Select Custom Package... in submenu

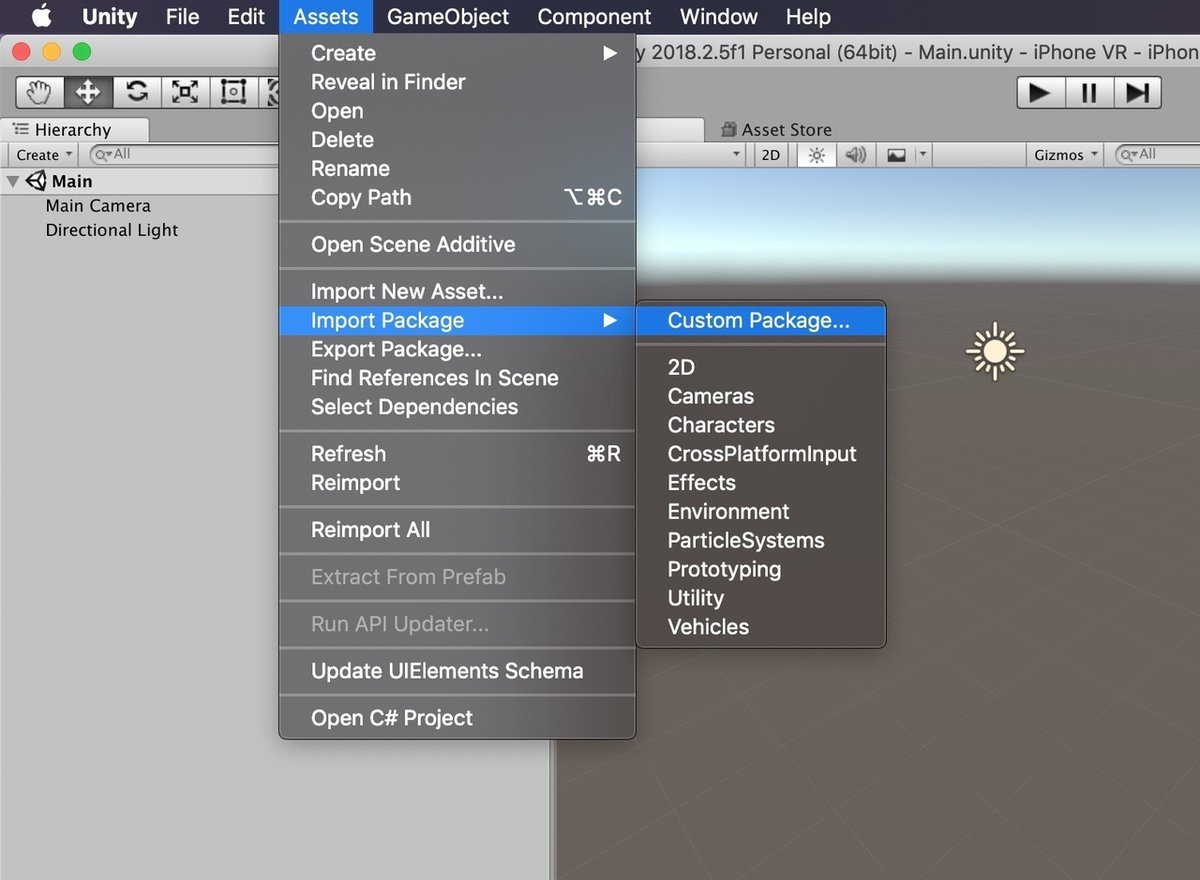(761, 321)
